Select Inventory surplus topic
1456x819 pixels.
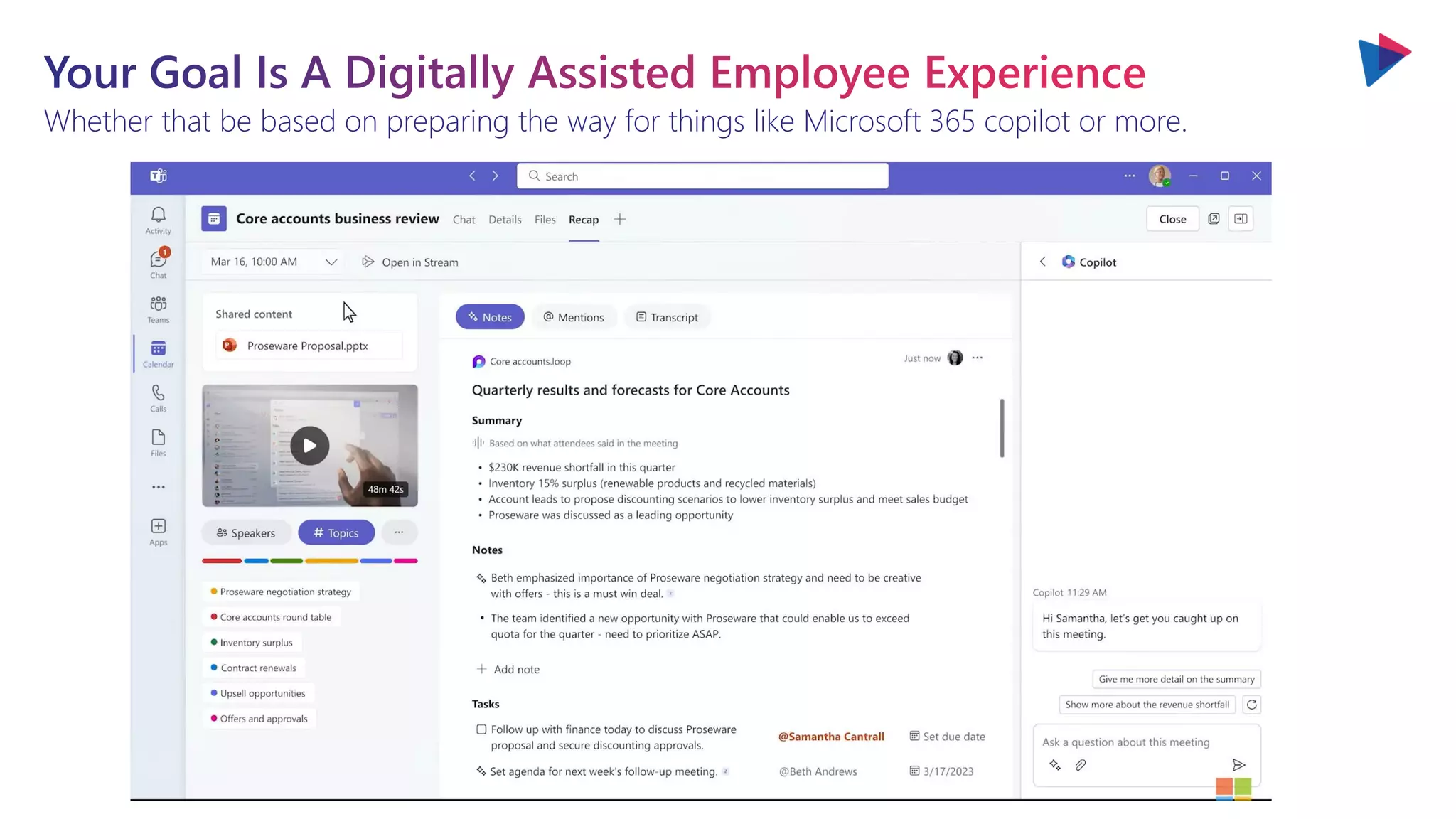click(x=252, y=643)
